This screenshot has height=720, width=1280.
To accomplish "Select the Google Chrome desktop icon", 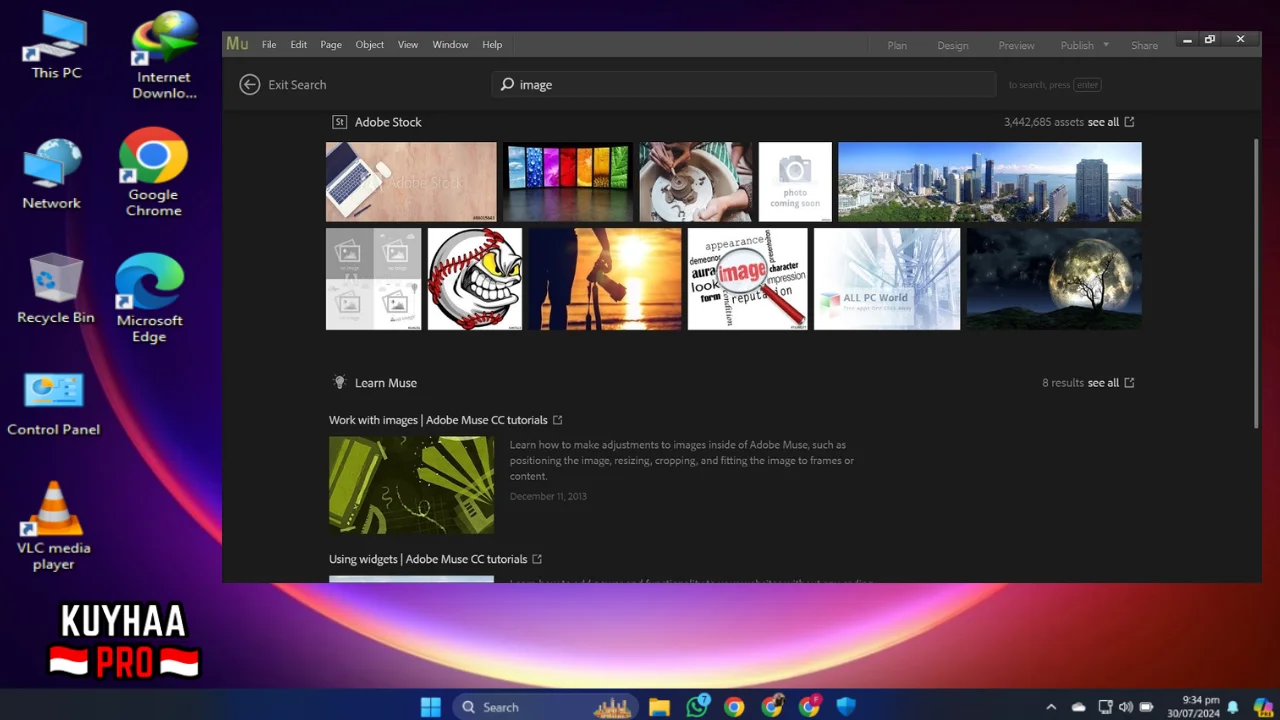I will 154,172.
